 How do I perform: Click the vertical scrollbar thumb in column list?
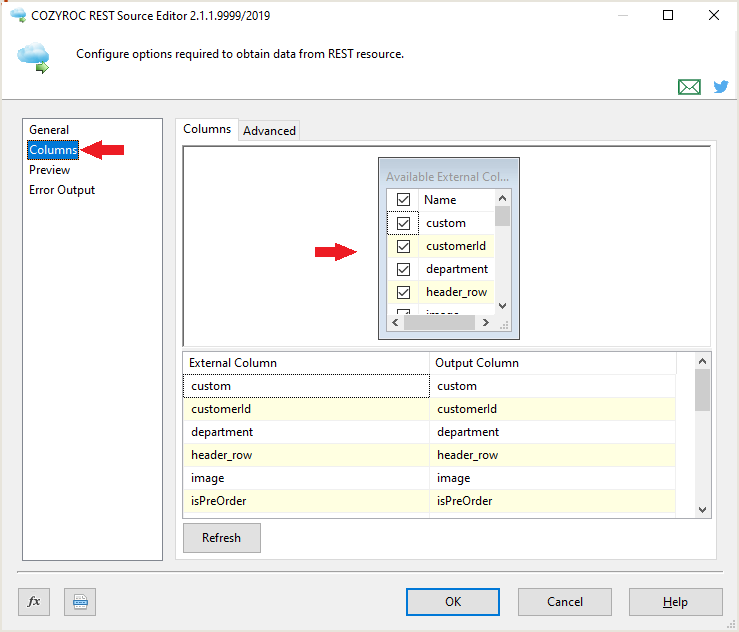coord(502,216)
